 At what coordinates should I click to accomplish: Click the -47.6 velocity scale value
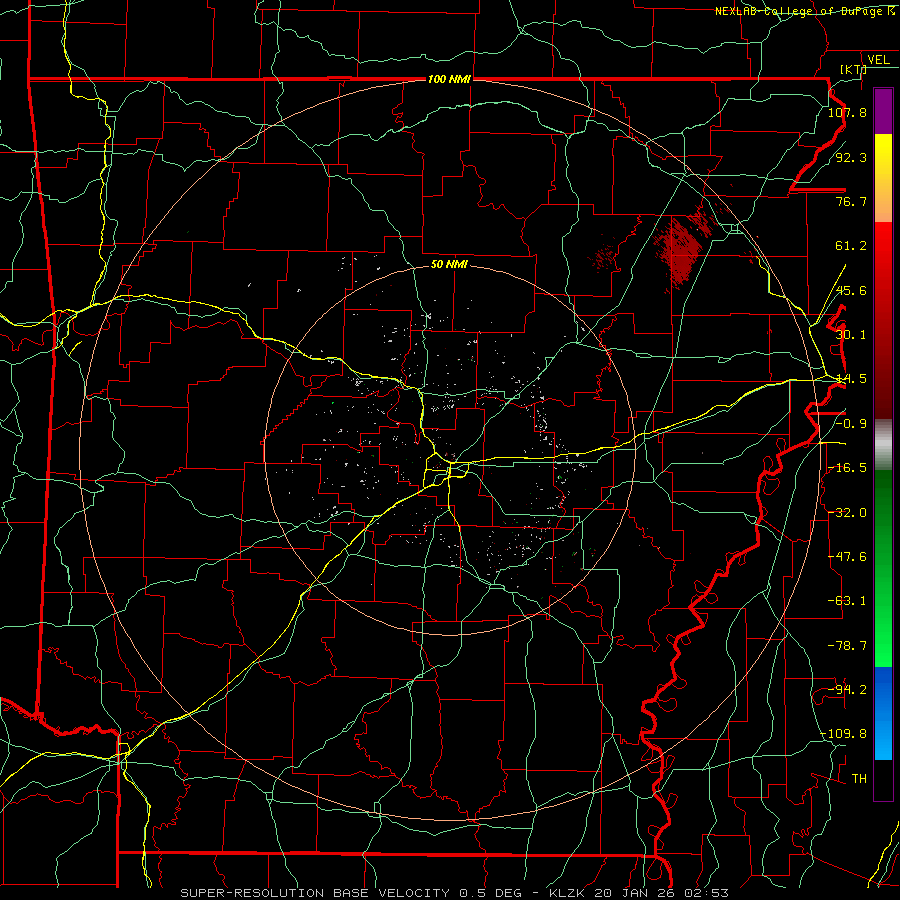pos(847,557)
